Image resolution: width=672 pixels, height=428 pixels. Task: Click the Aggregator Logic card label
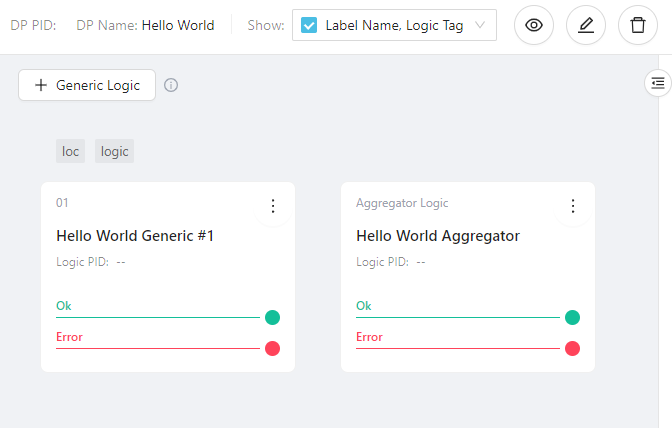[402, 203]
